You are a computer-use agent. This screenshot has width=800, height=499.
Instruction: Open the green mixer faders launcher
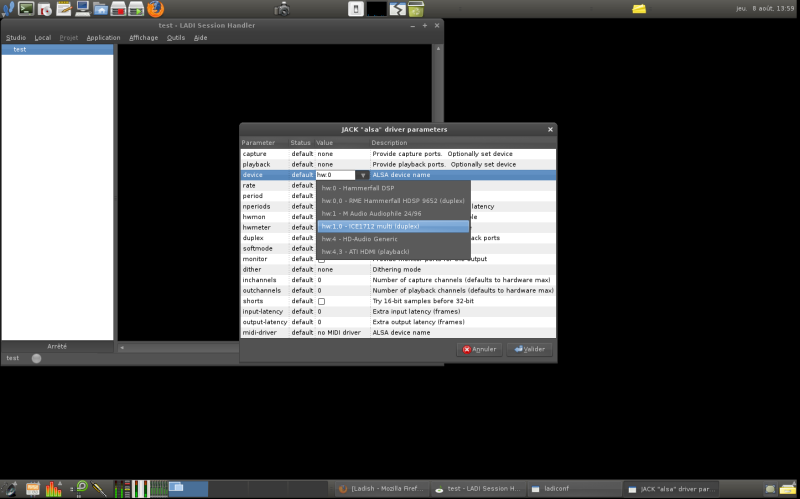159,489
